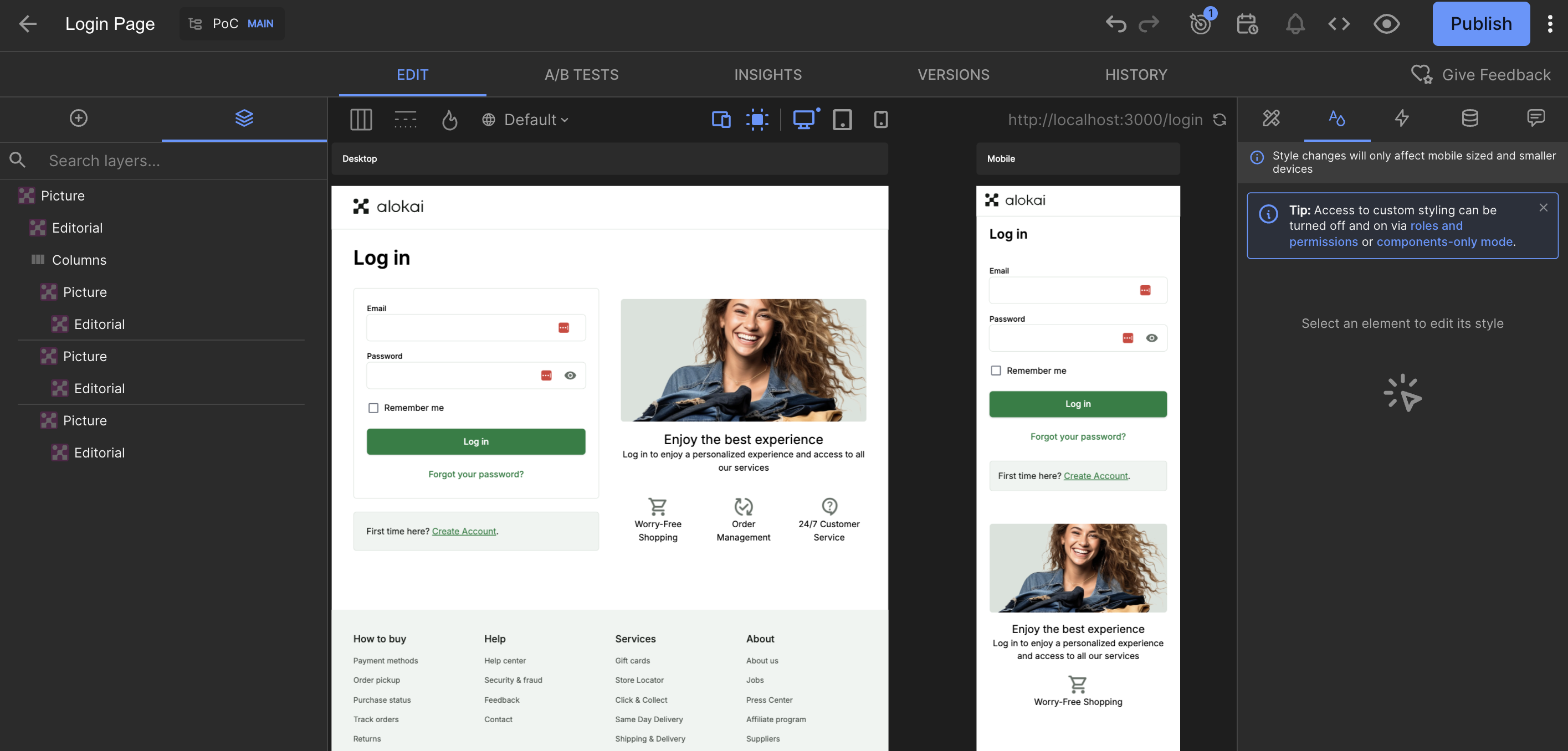Click Create Account link in Mobile preview
The height and width of the screenshot is (751, 1568).
1095,476
